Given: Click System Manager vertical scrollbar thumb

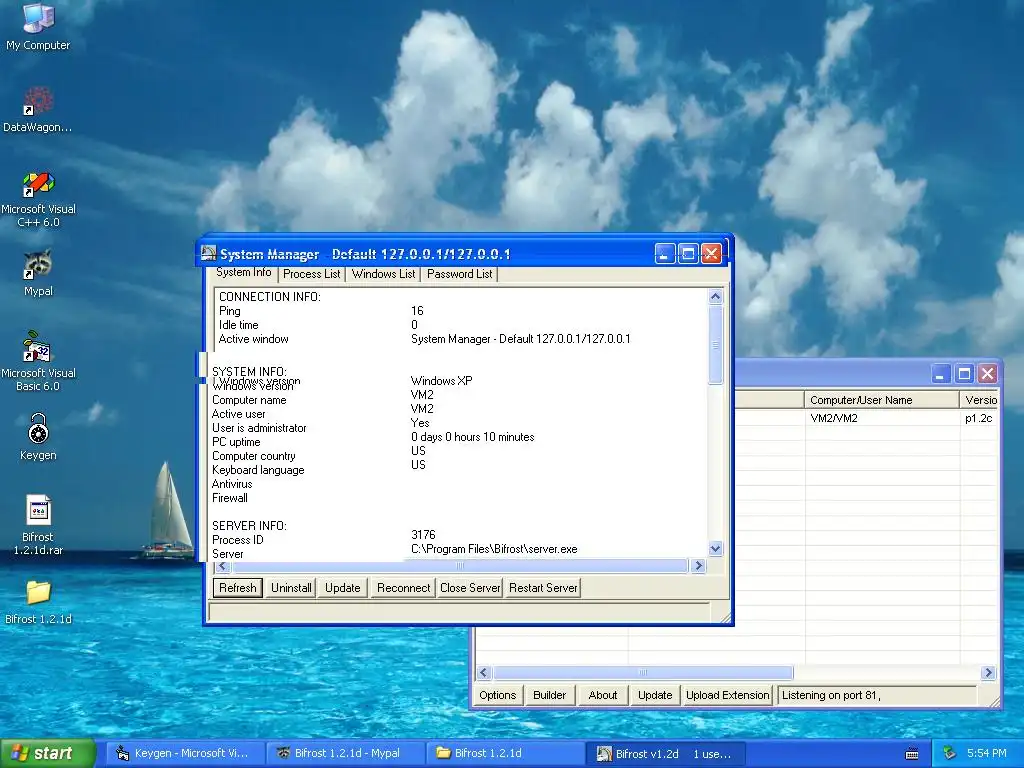Looking at the screenshot, I should (715, 344).
